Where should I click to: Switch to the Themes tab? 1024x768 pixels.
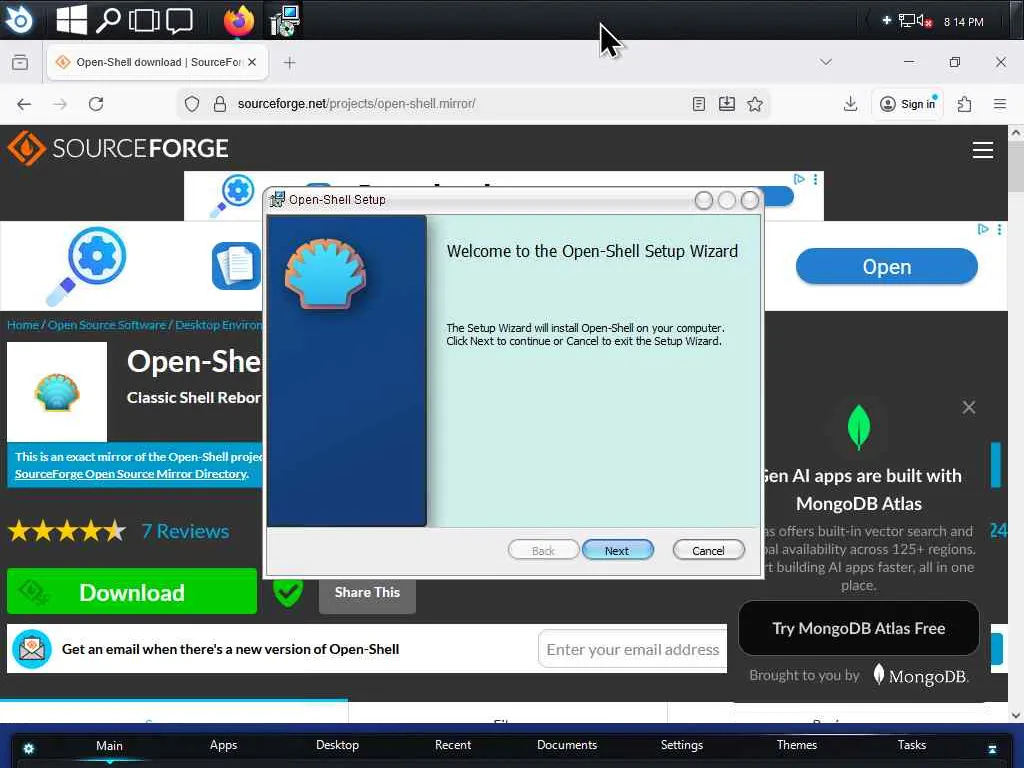[797, 744]
